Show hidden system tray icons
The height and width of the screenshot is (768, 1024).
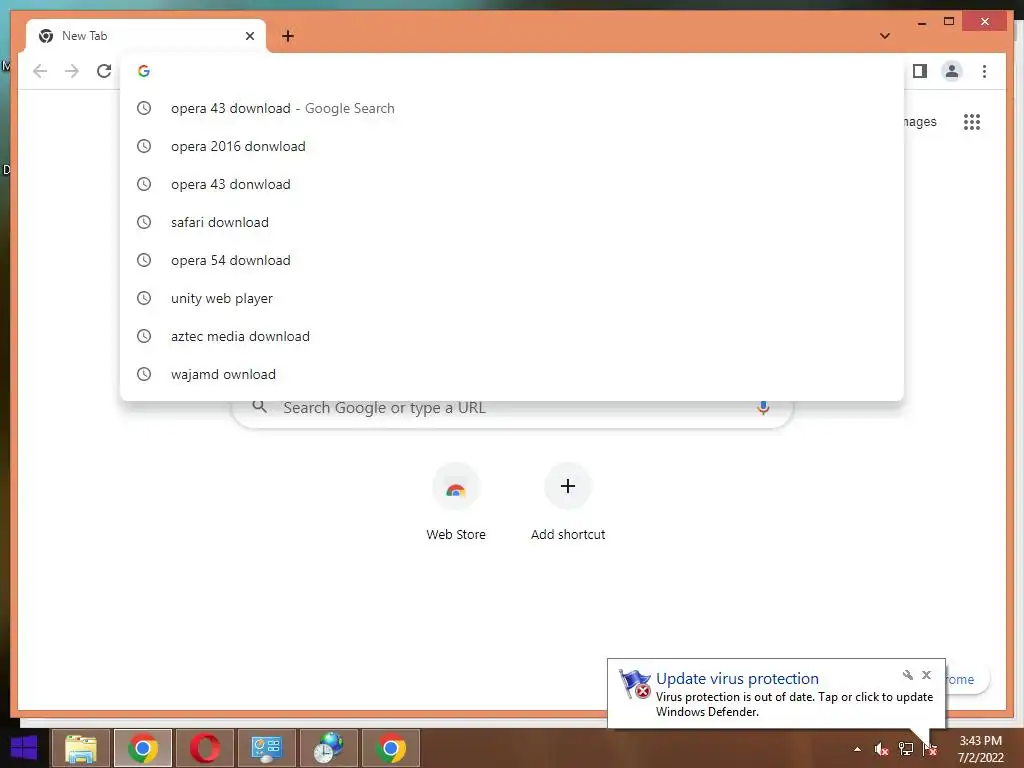pos(857,749)
